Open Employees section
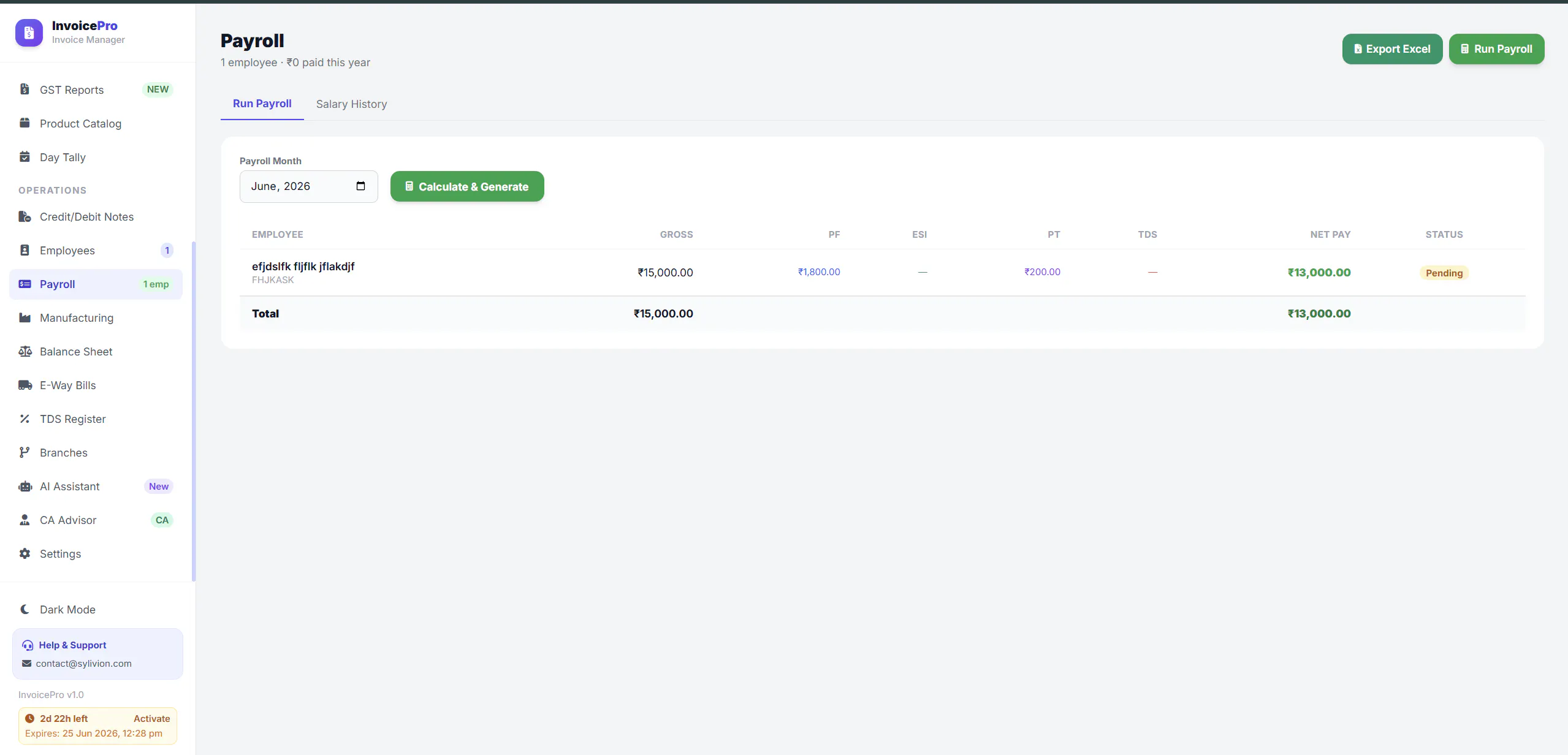Viewport: 1568px width, 755px height. pyautogui.click(x=96, y=250)
